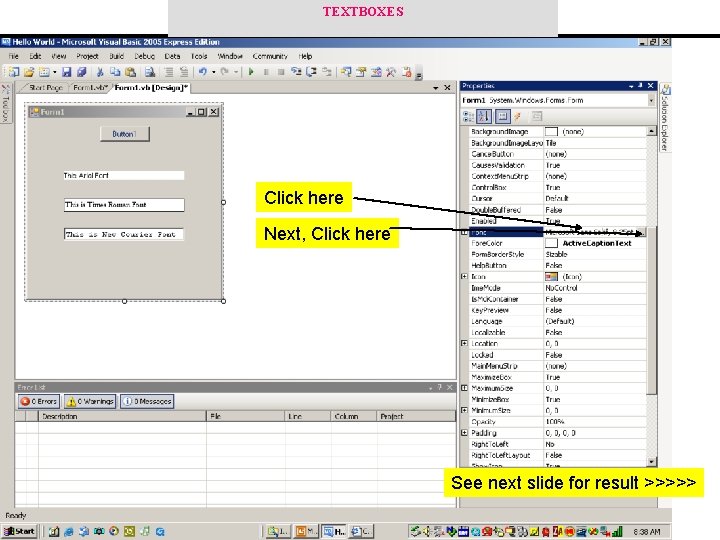Viewport: 720px width, 540px height.
Task: Open the Debug menu
Action: 144,56
